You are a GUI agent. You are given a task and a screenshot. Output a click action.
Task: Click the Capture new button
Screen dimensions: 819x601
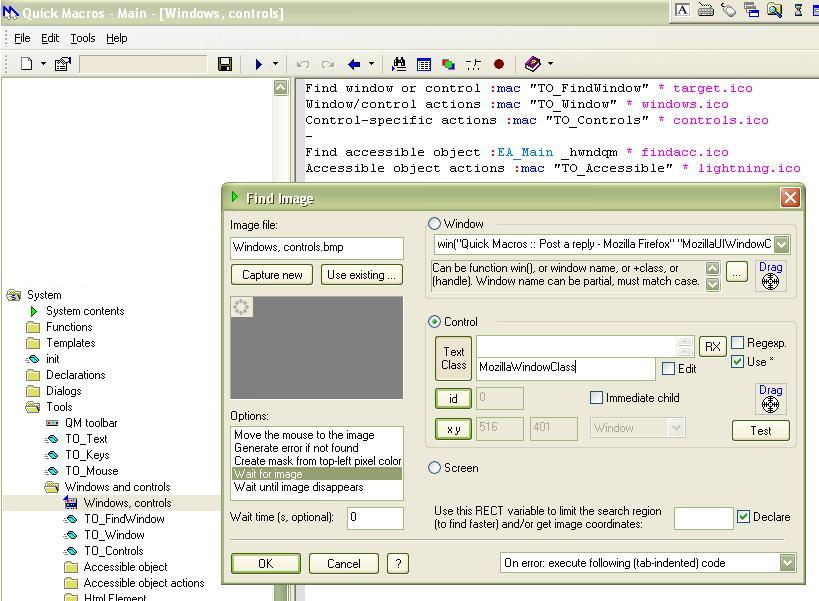[x=272, y=275]
